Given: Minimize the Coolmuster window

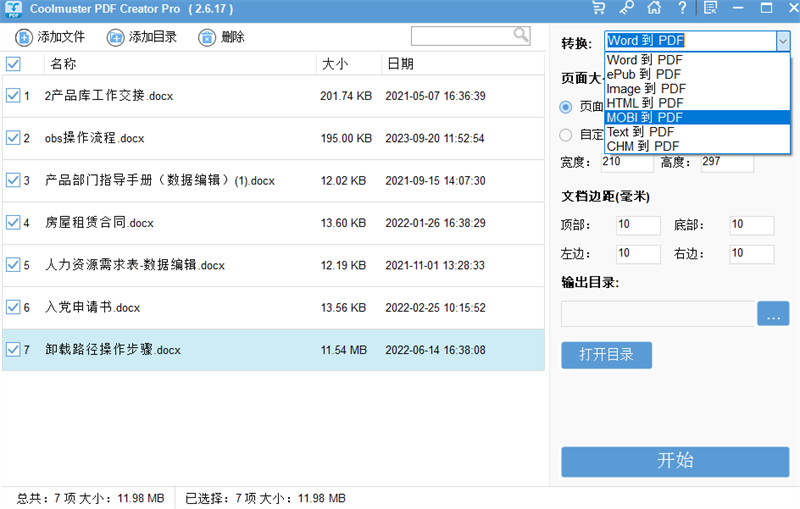Looking at the screenshot, I should point(738,8).
